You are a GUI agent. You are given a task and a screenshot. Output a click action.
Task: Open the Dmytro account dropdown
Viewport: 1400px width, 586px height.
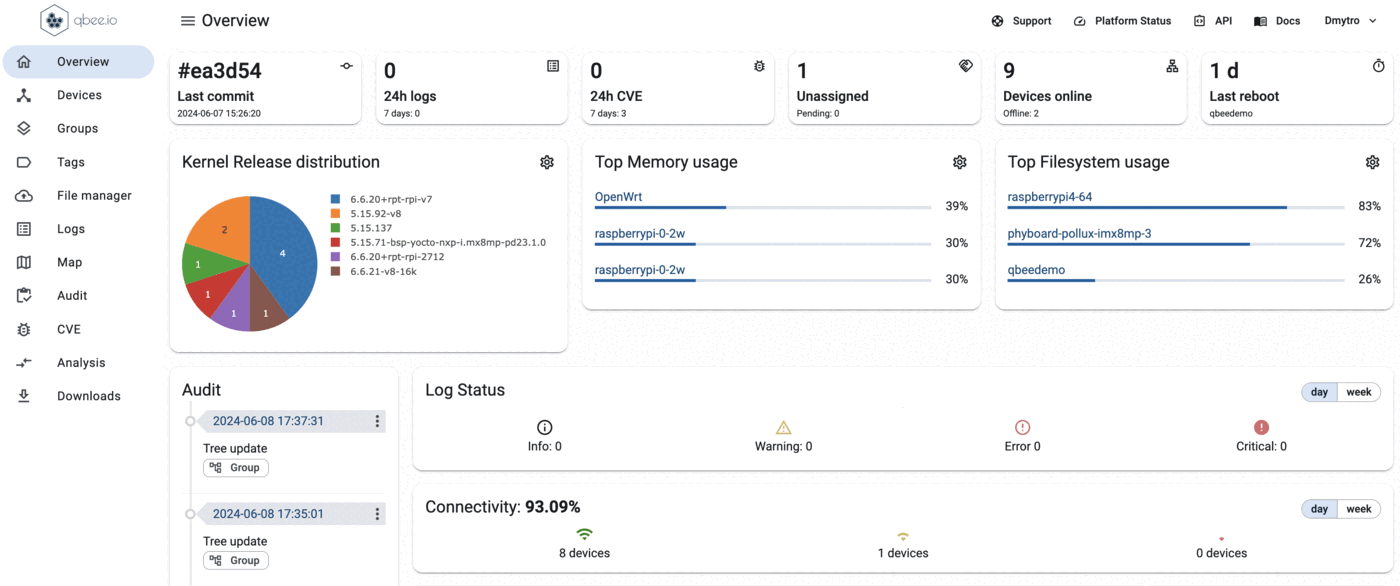pos(1349,20)
